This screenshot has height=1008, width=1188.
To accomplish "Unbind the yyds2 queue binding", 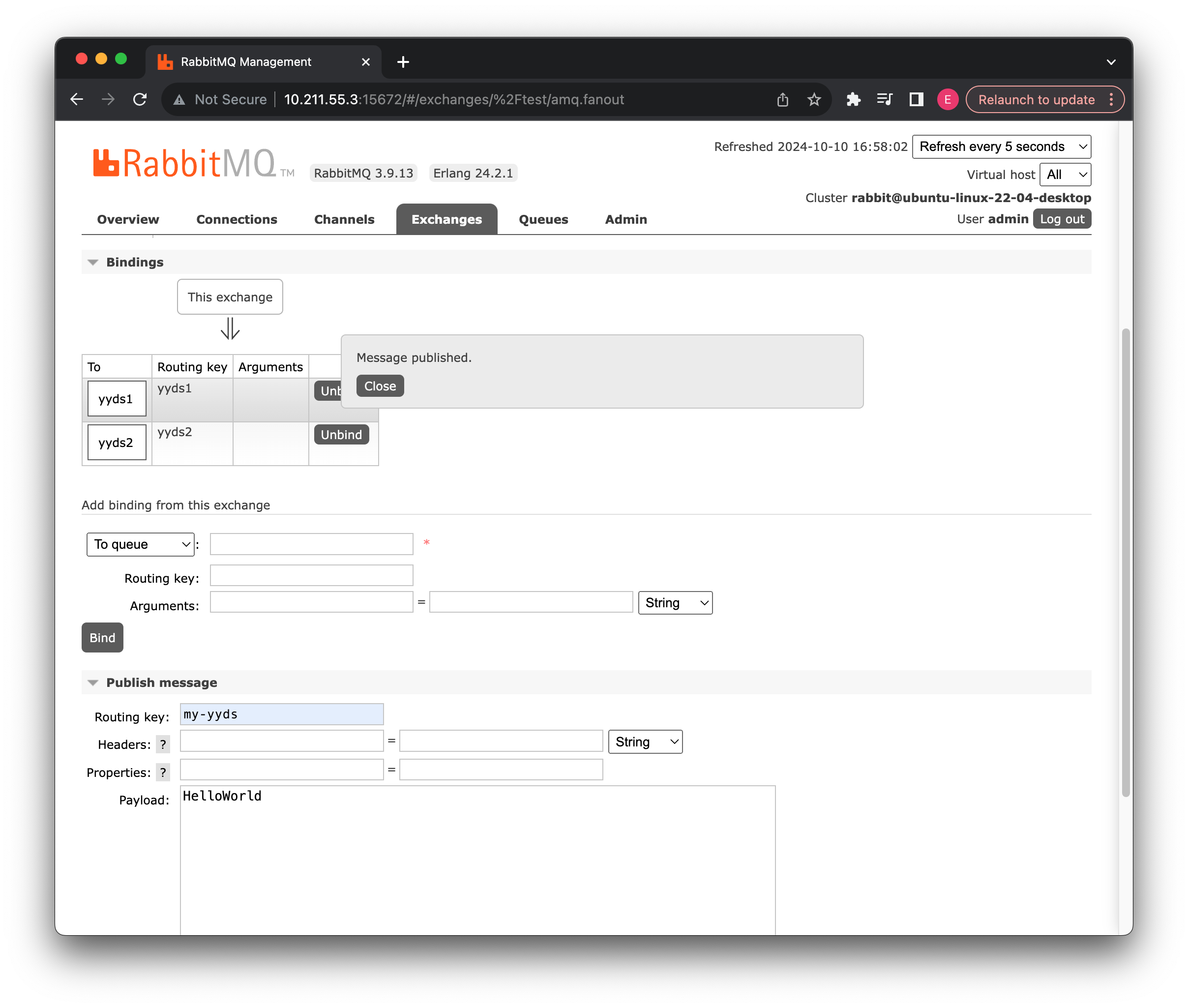I will point(341,435).
